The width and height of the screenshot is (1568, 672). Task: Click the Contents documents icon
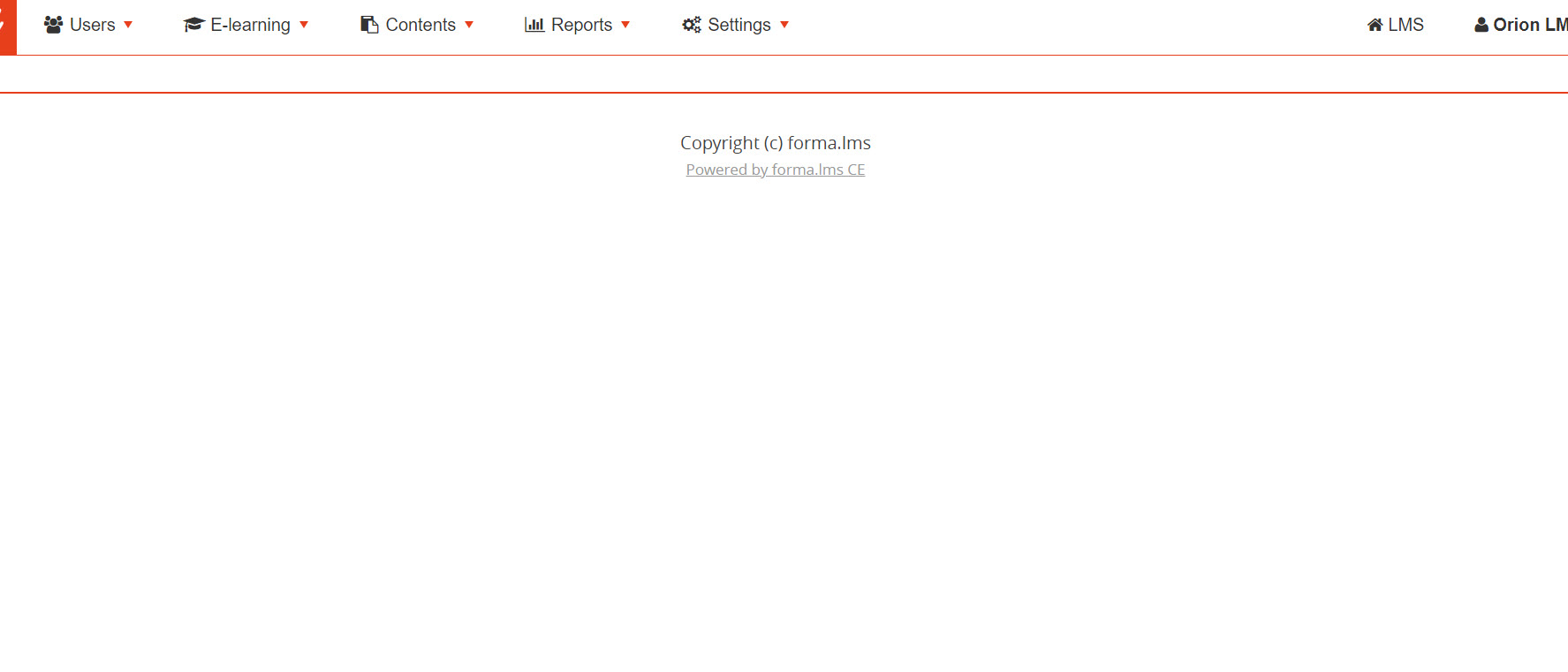[369, 25]
